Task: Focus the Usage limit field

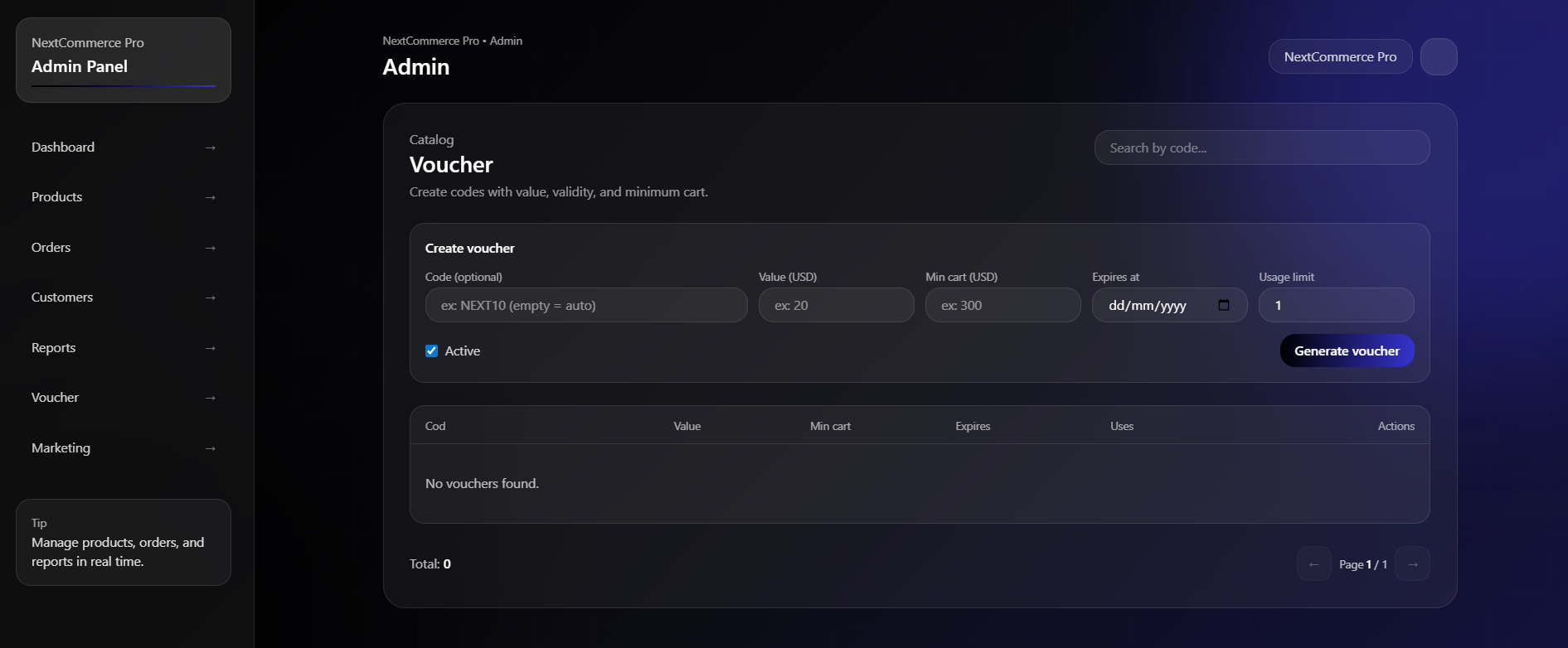Action: click(x=1337, y=305)
